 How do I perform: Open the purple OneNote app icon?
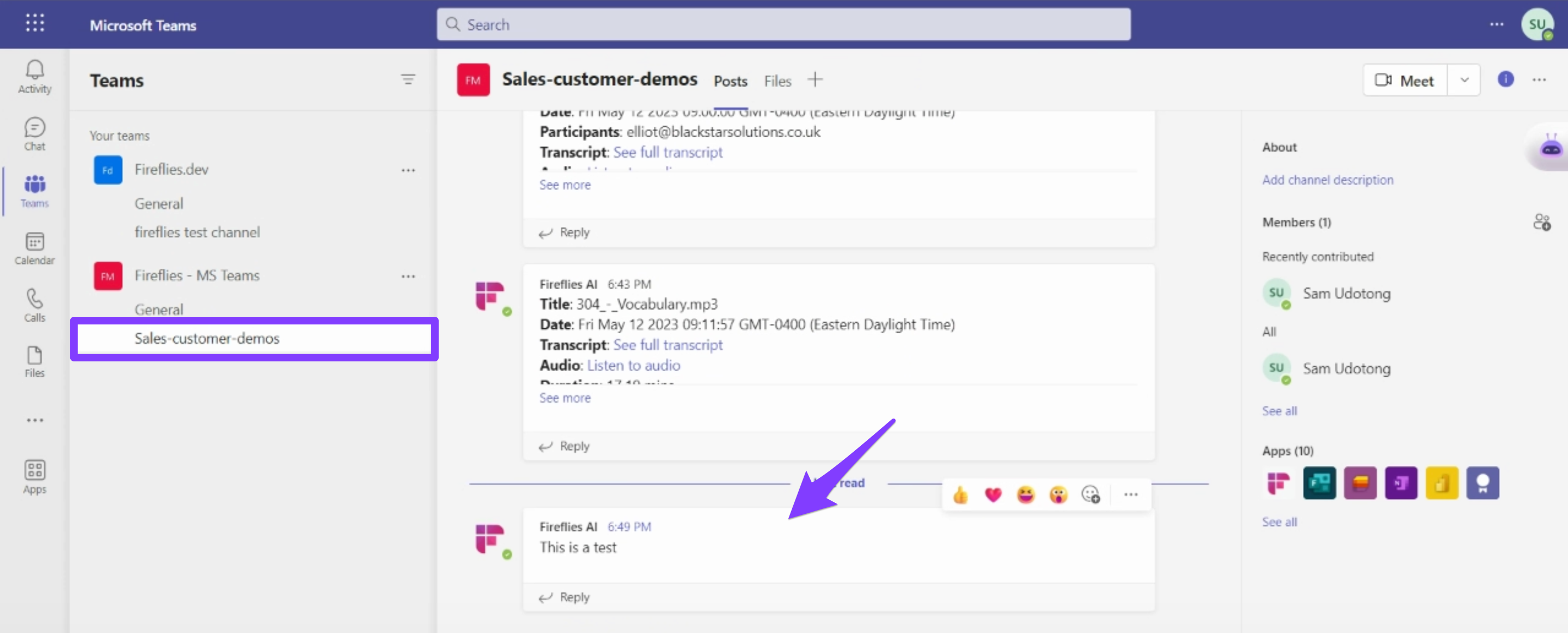1401,483
